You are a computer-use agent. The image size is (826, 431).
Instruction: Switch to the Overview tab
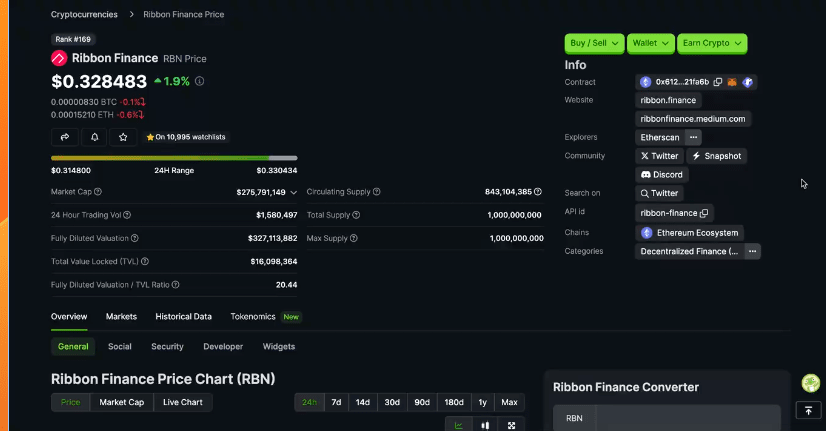[69, 317]
